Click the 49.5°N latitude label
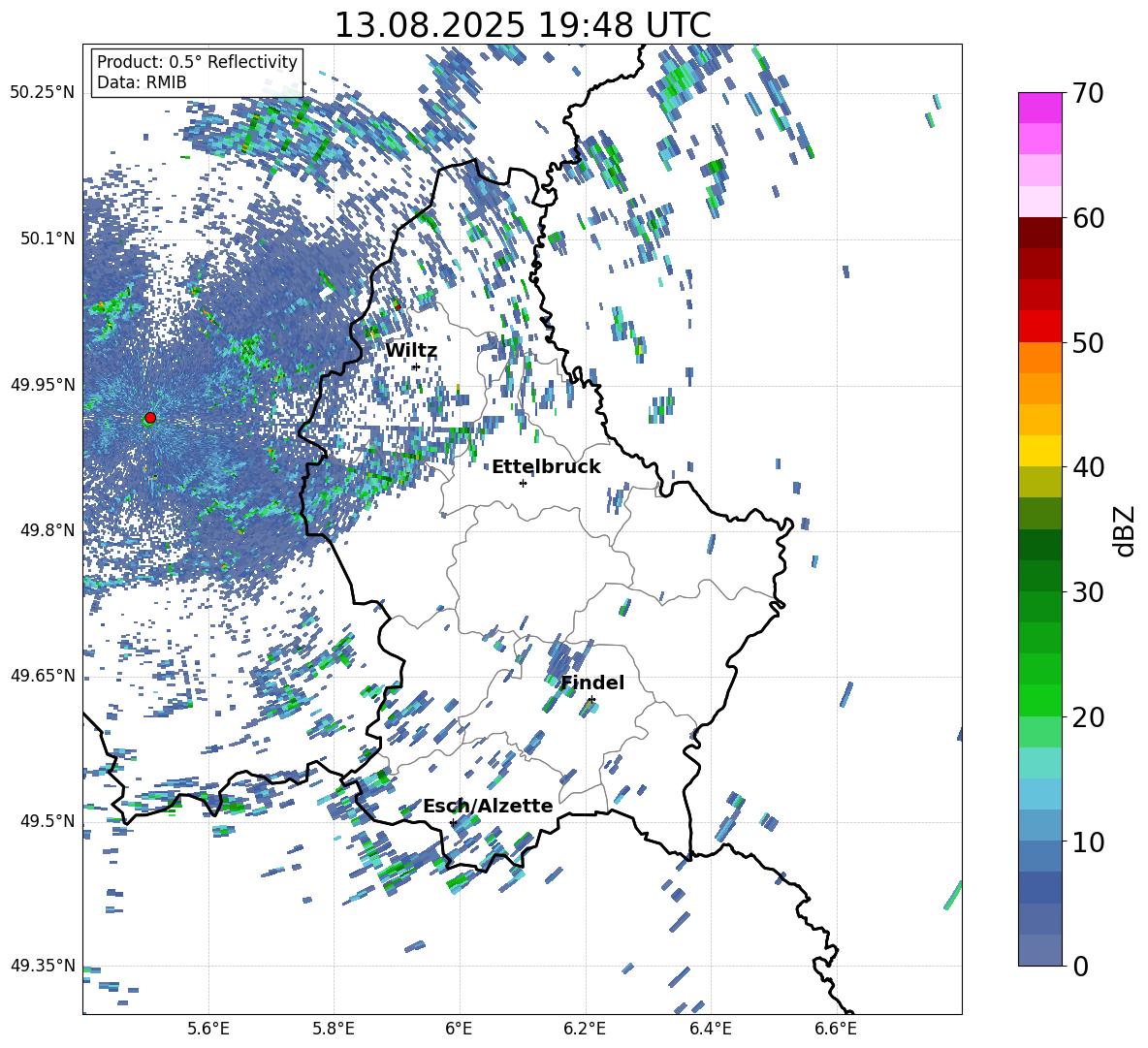This screenshot has height=1048, width=1148. tap(47, 821)
